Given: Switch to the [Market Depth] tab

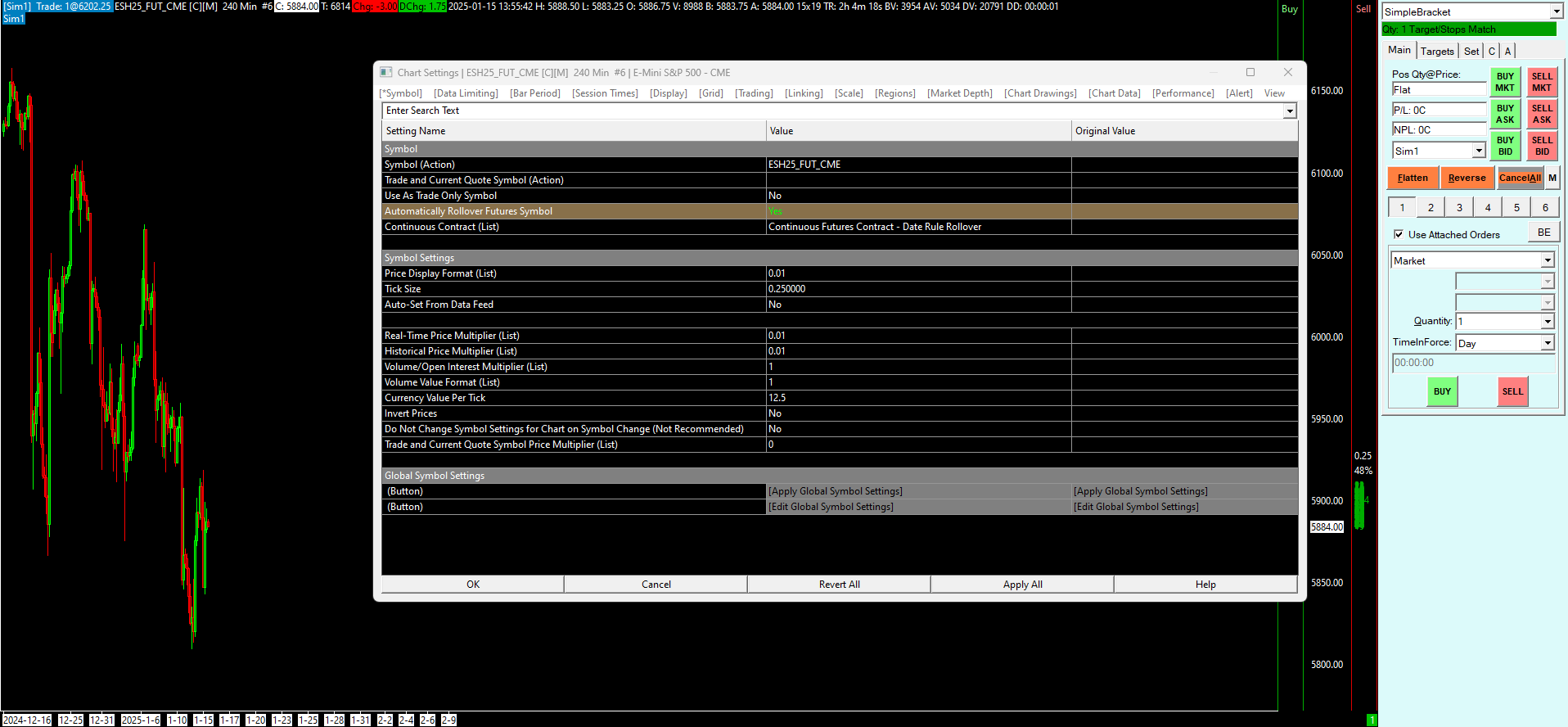Looking at the screenshot, I should [x=960, y=93].
